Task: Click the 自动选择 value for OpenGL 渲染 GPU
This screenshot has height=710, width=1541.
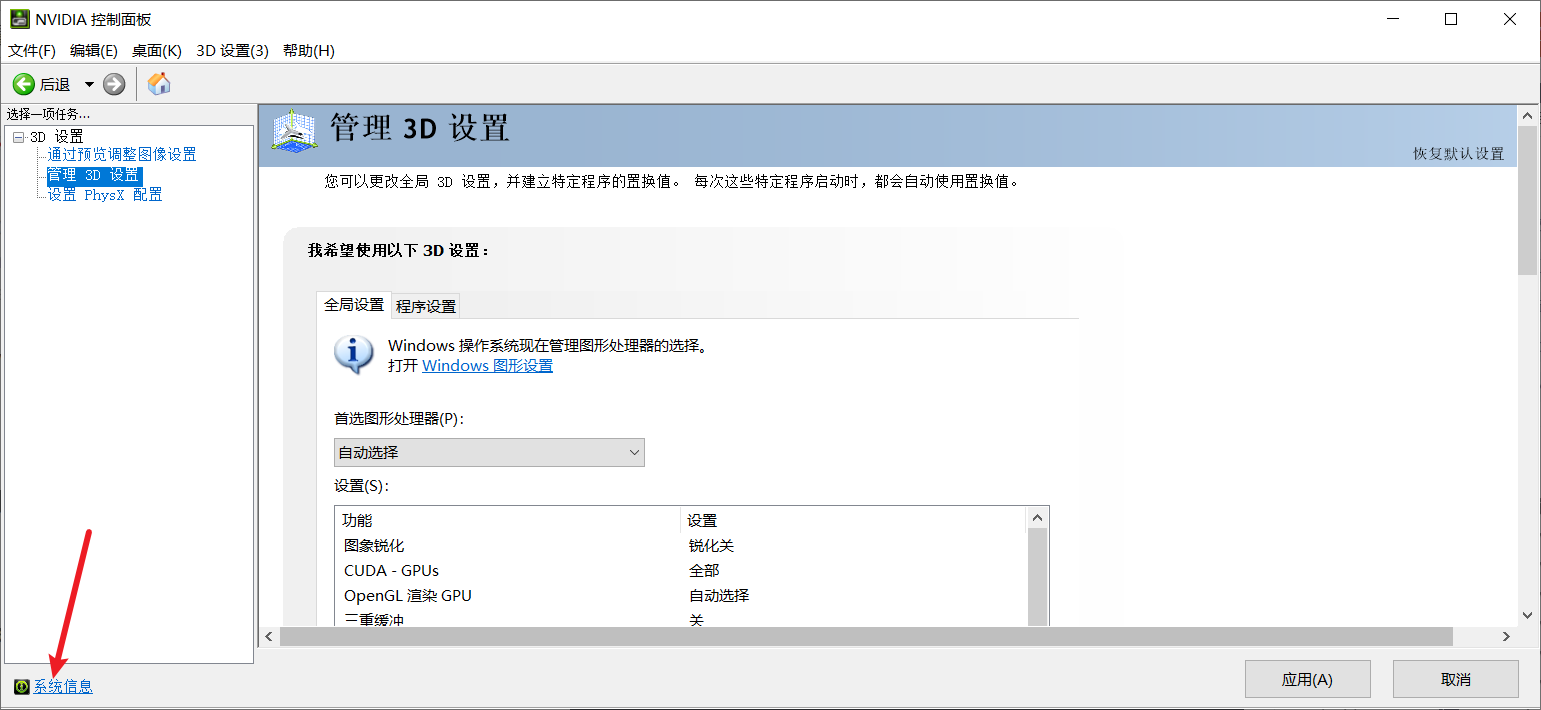Action: pyautogui.click(x=718, y=596)
